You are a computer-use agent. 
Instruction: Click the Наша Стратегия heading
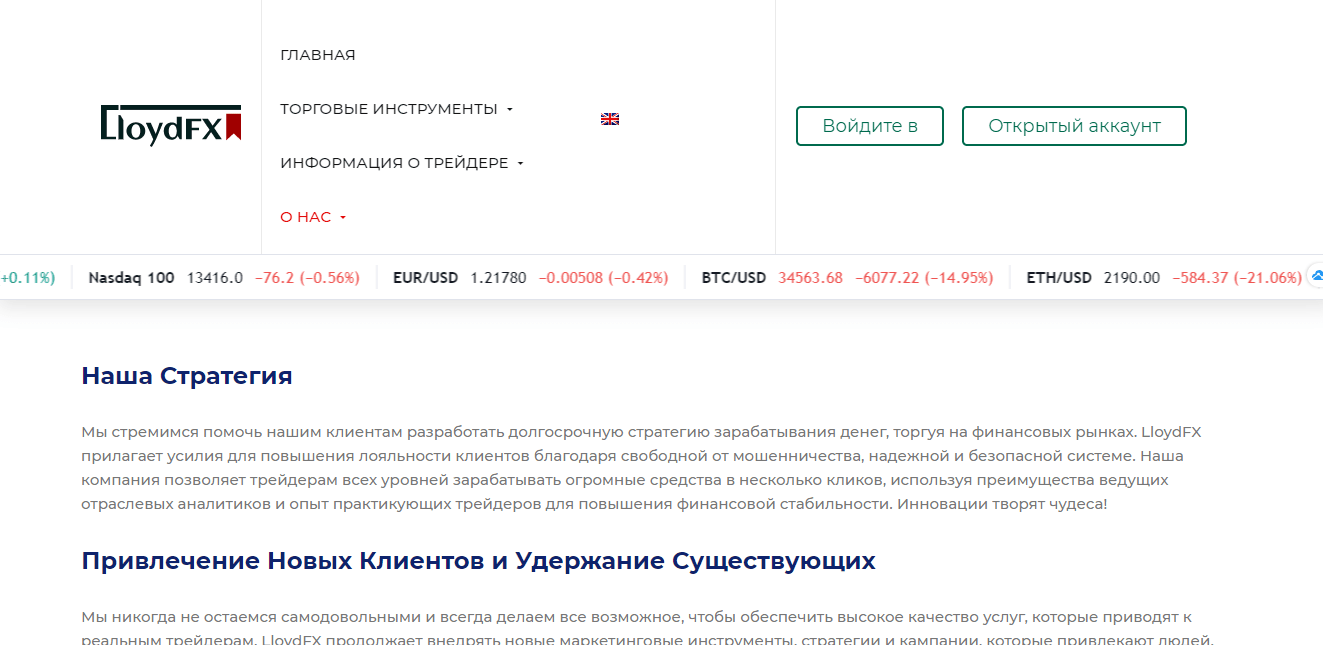187,376
